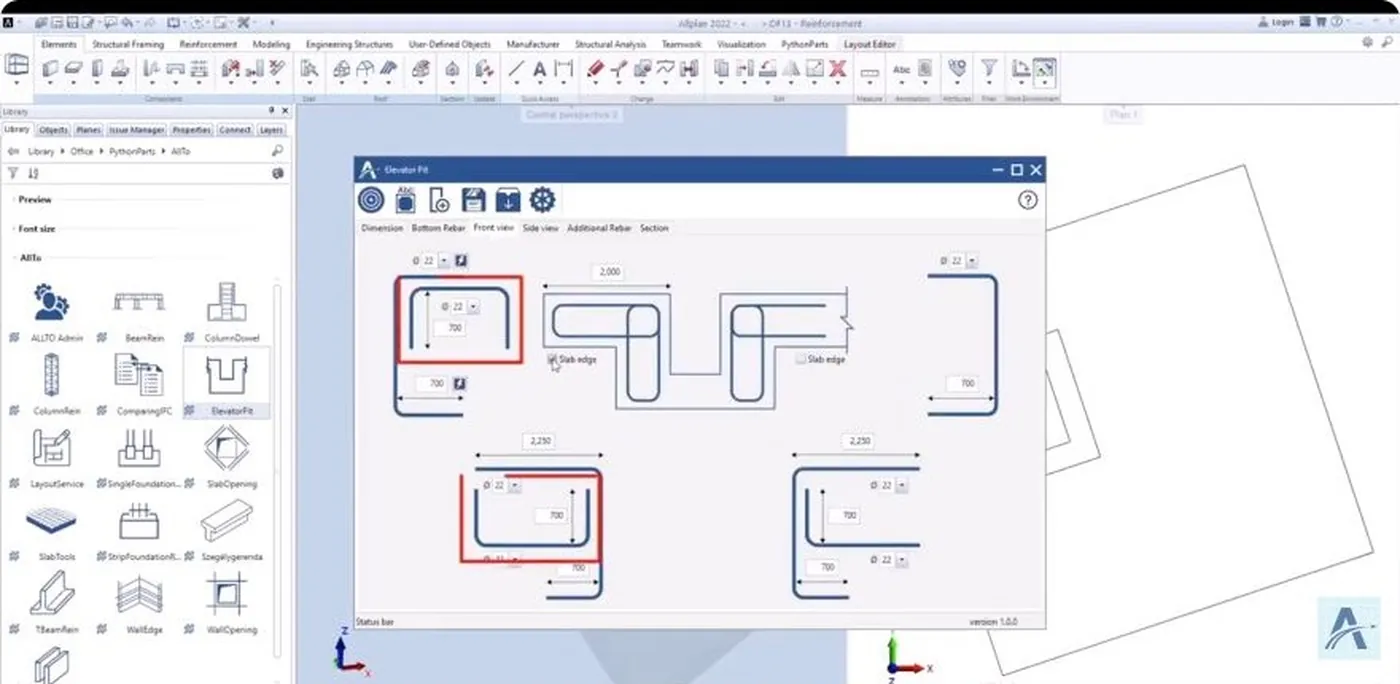
Task: Click the Abc annotation tool in ribbon
Action: pos(902,69)
